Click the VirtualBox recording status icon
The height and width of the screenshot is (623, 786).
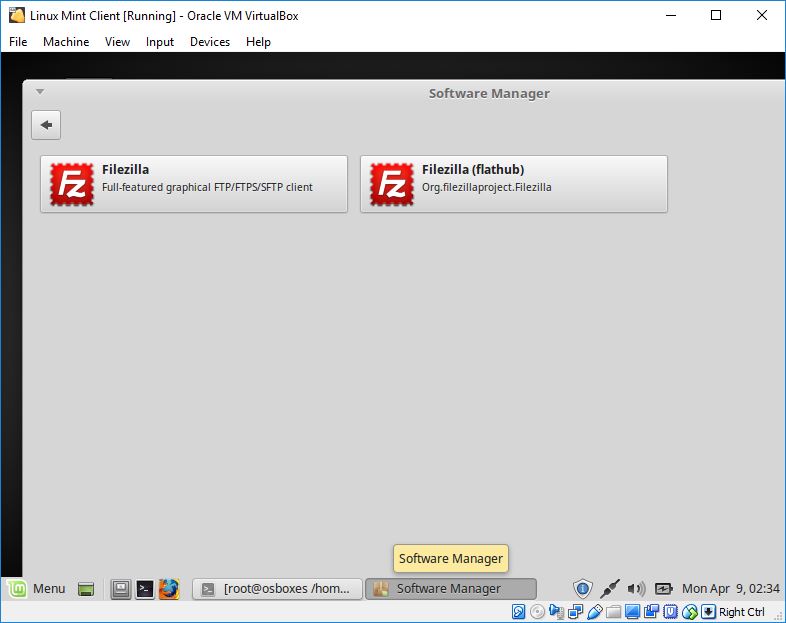point(652,612)
